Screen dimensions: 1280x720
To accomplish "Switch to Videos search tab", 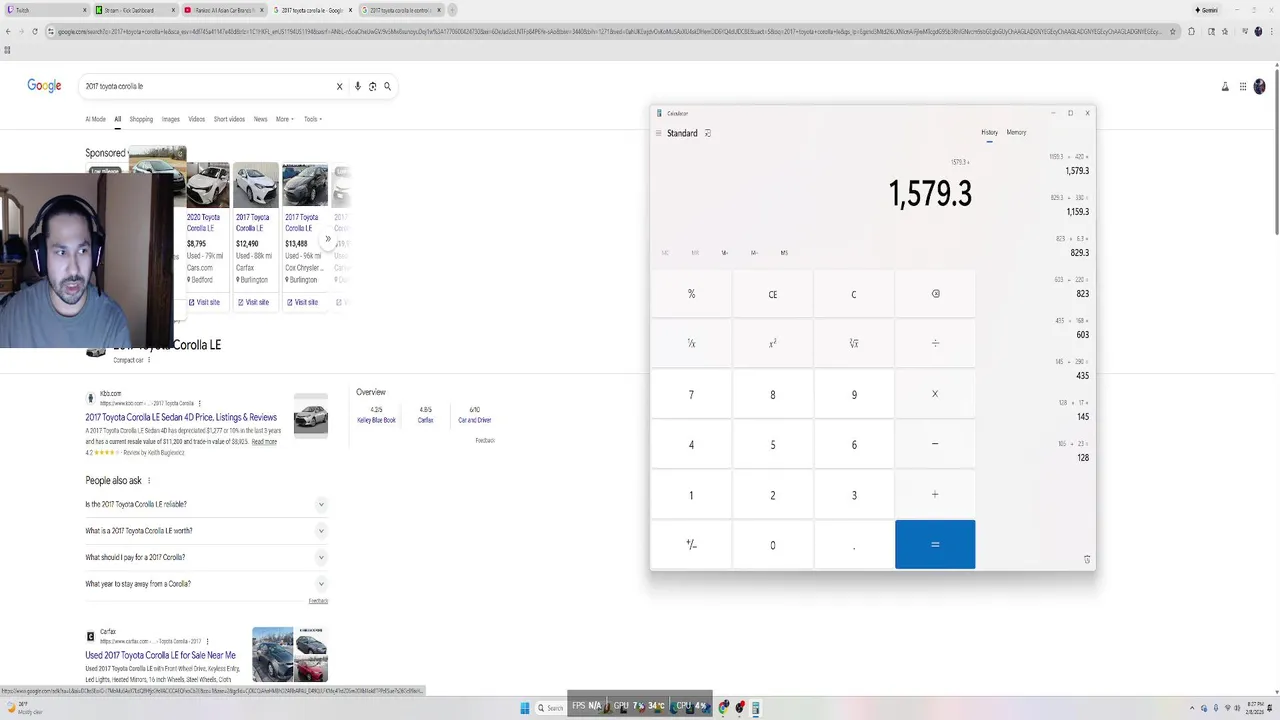I will 196,119.
